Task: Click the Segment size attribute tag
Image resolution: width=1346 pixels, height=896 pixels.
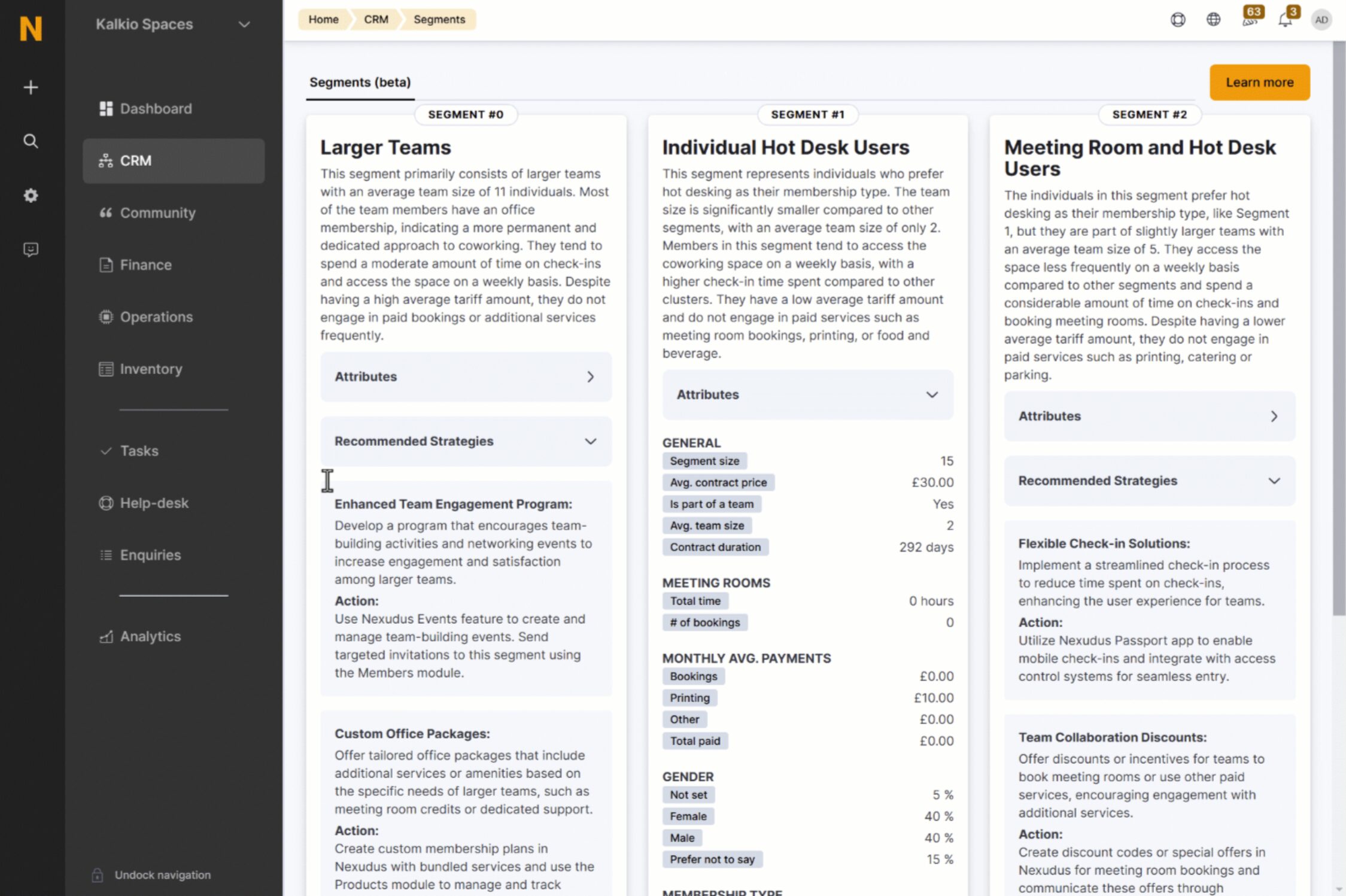Action: (x=704, y=461)
